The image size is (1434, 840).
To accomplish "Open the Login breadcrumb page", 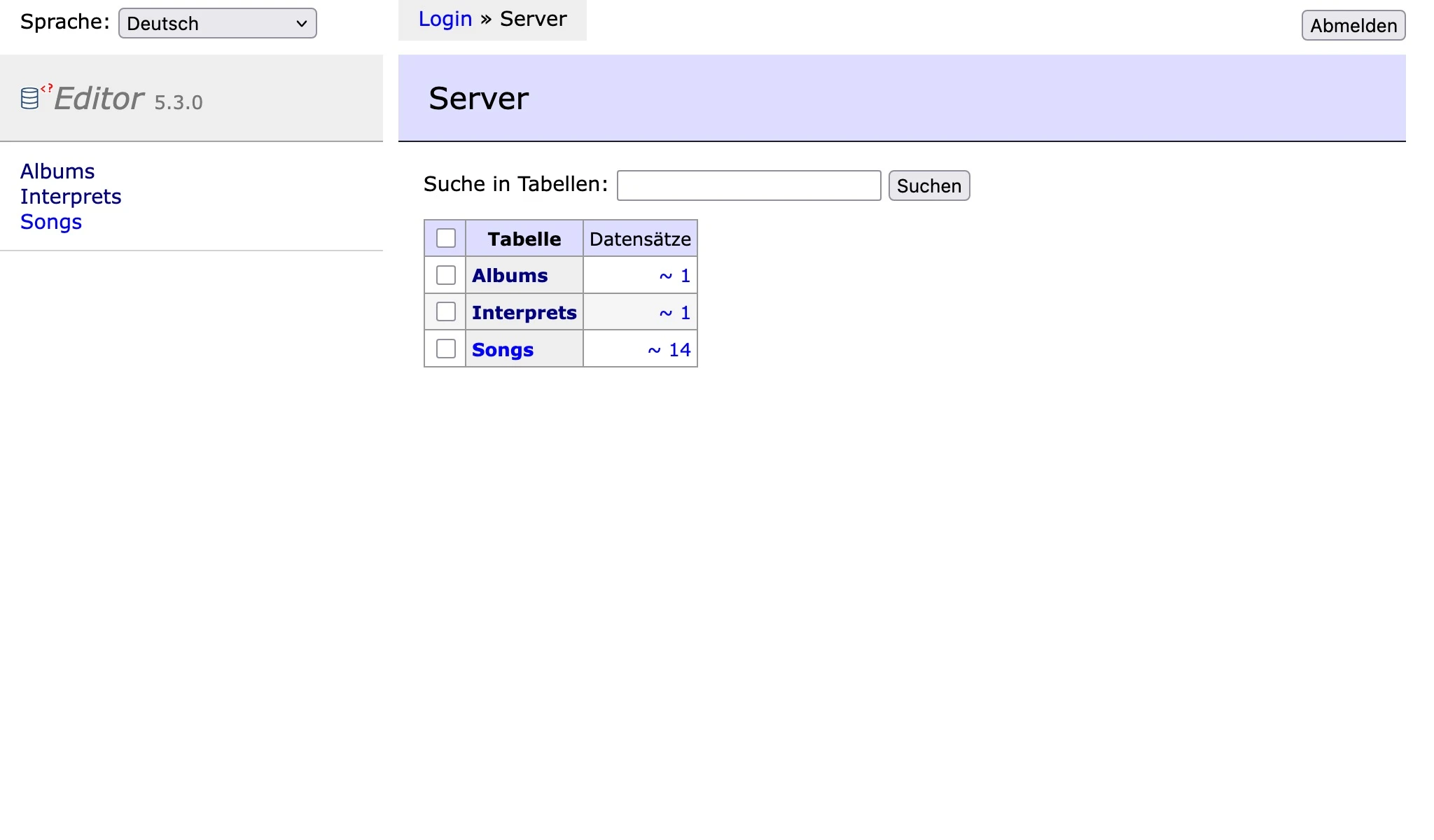I will 445,19.
